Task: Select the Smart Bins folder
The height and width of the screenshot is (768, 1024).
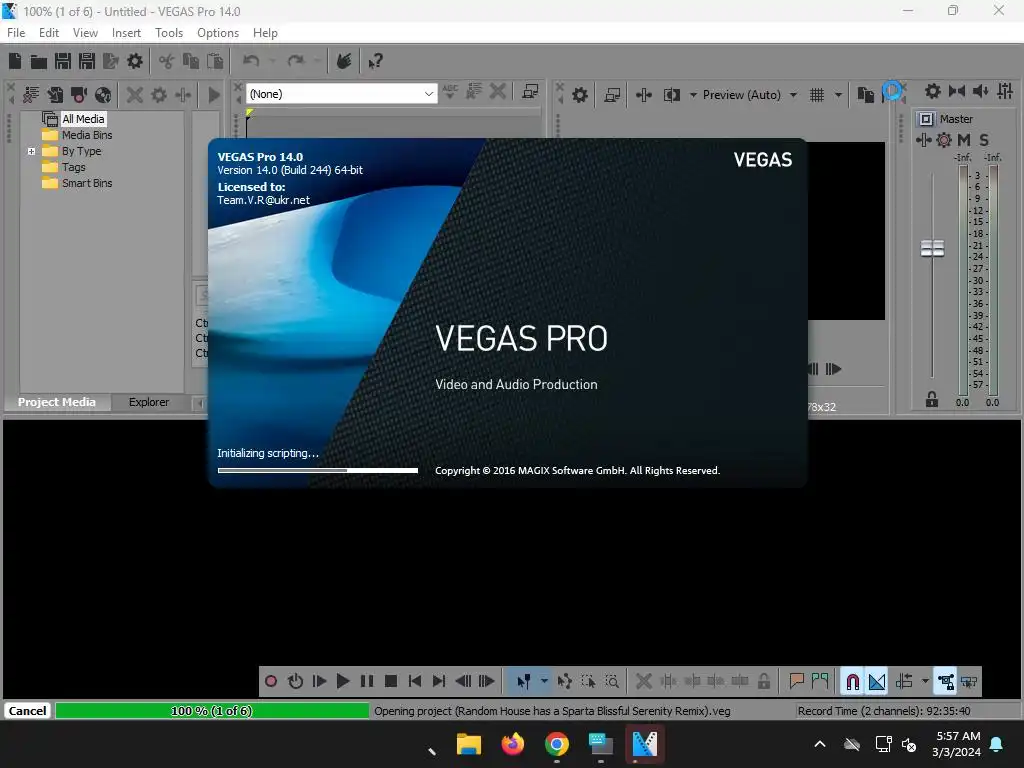Action: [x=87, y=184]
